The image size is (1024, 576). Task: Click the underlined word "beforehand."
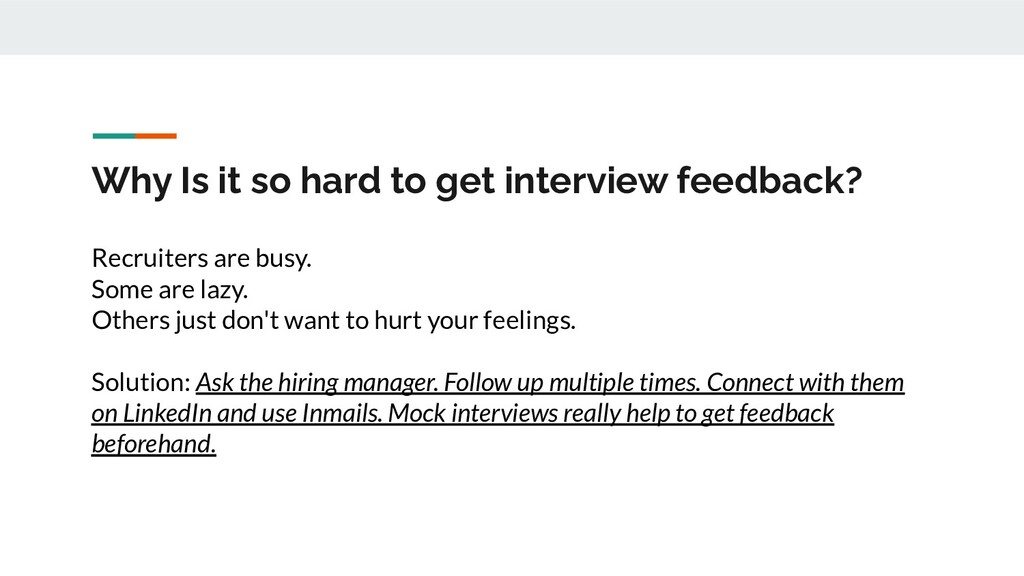tap(153, 444)
